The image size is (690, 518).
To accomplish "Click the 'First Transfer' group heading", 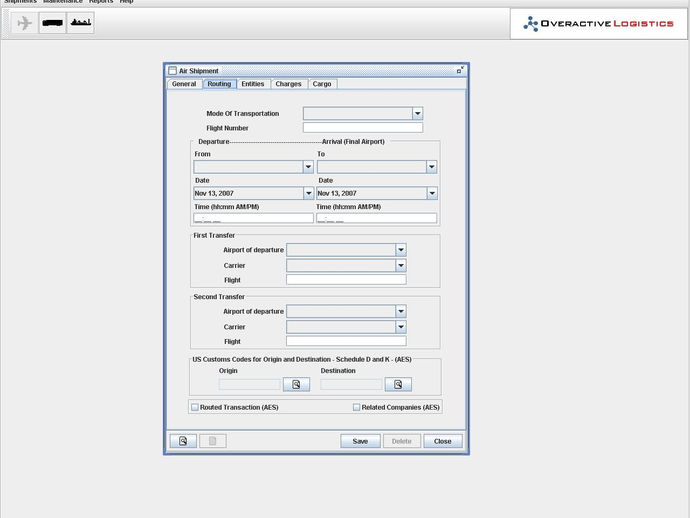I will [x=214, y=235].
